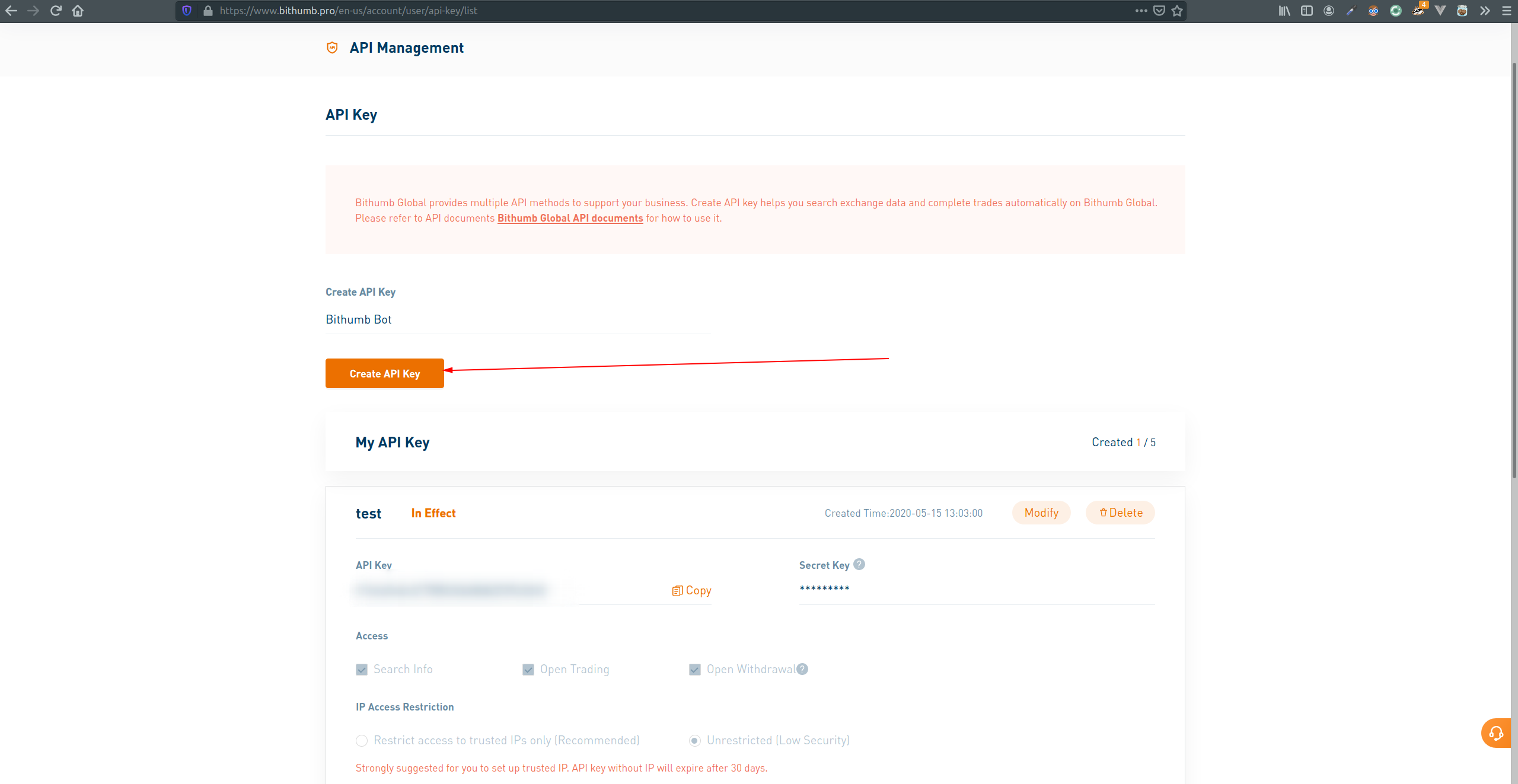The width and height of the screenshot is (1518, 784).
Task: Activate the eyedropper color picker extension
Action: (x=1351, y=11)
